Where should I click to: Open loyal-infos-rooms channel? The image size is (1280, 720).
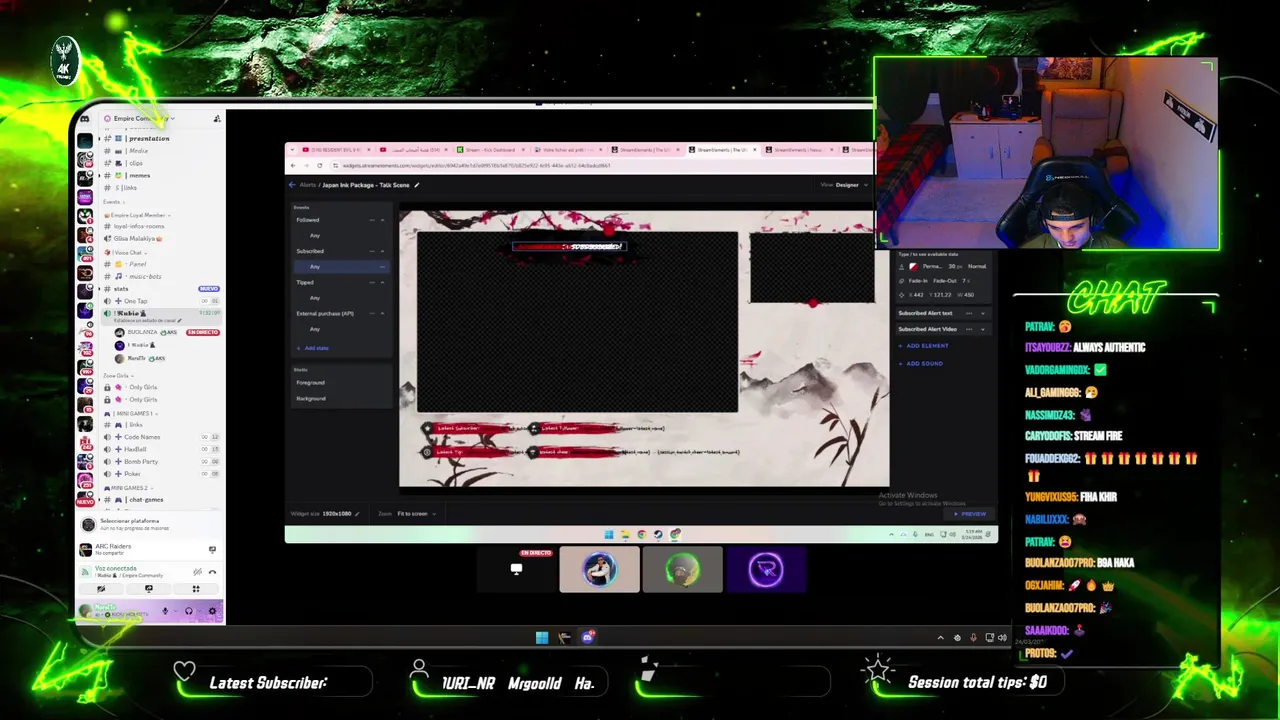pyautogui.click(x=139, y=226)
